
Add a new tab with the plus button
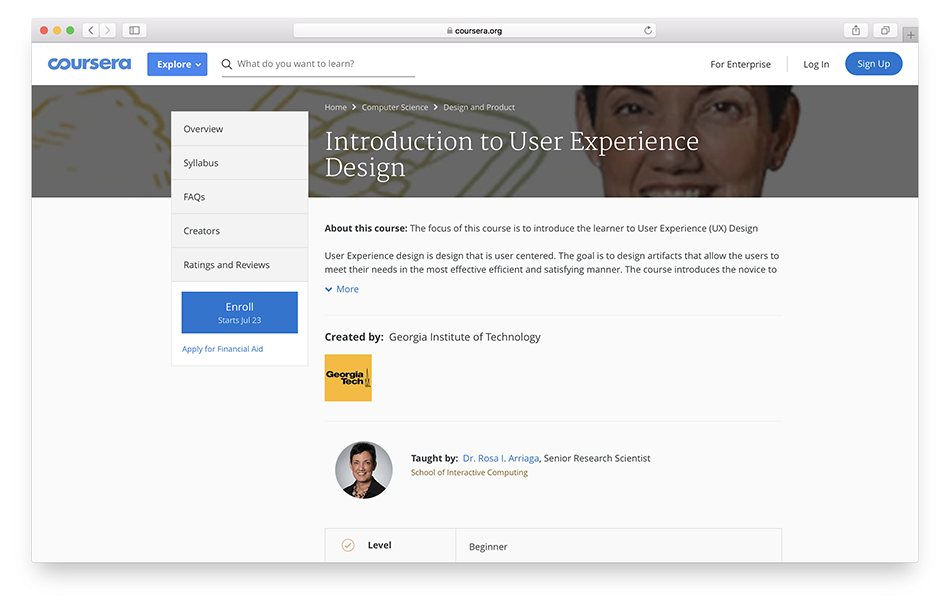[x=910, y=35]
